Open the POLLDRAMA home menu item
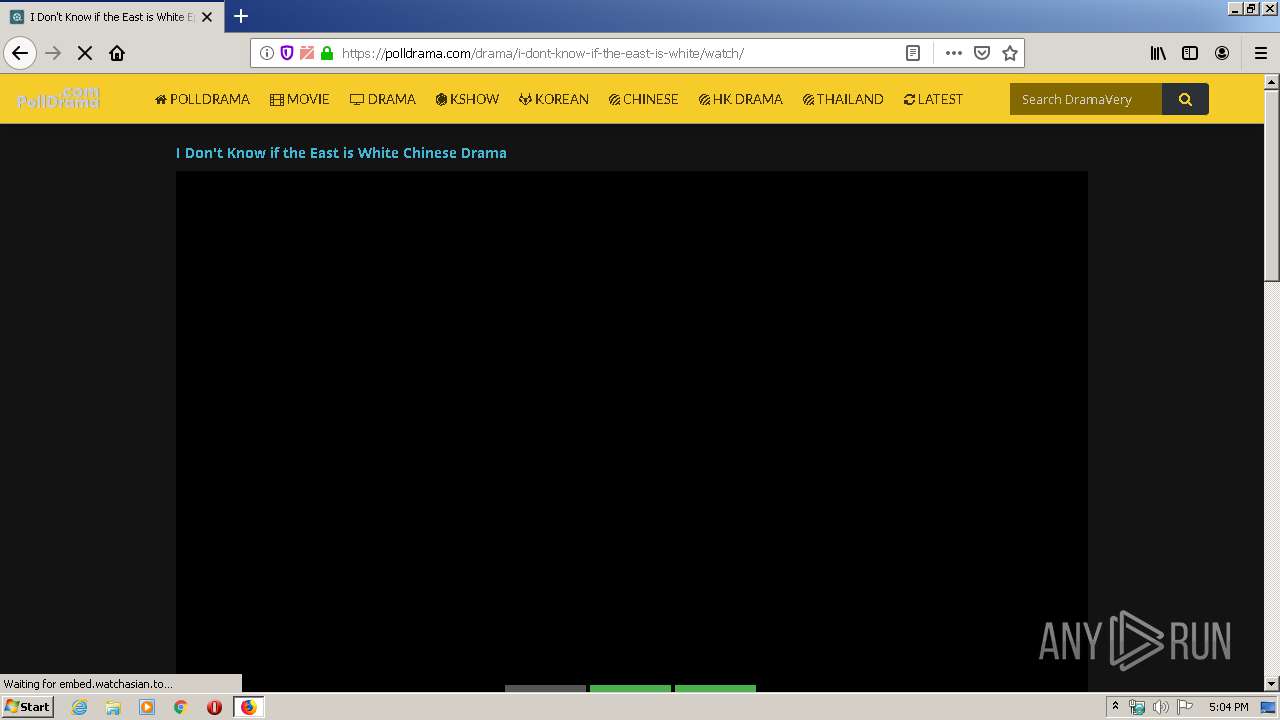Image resolution: width=1280 pixels, height=720 pixels. coord(202,99)
